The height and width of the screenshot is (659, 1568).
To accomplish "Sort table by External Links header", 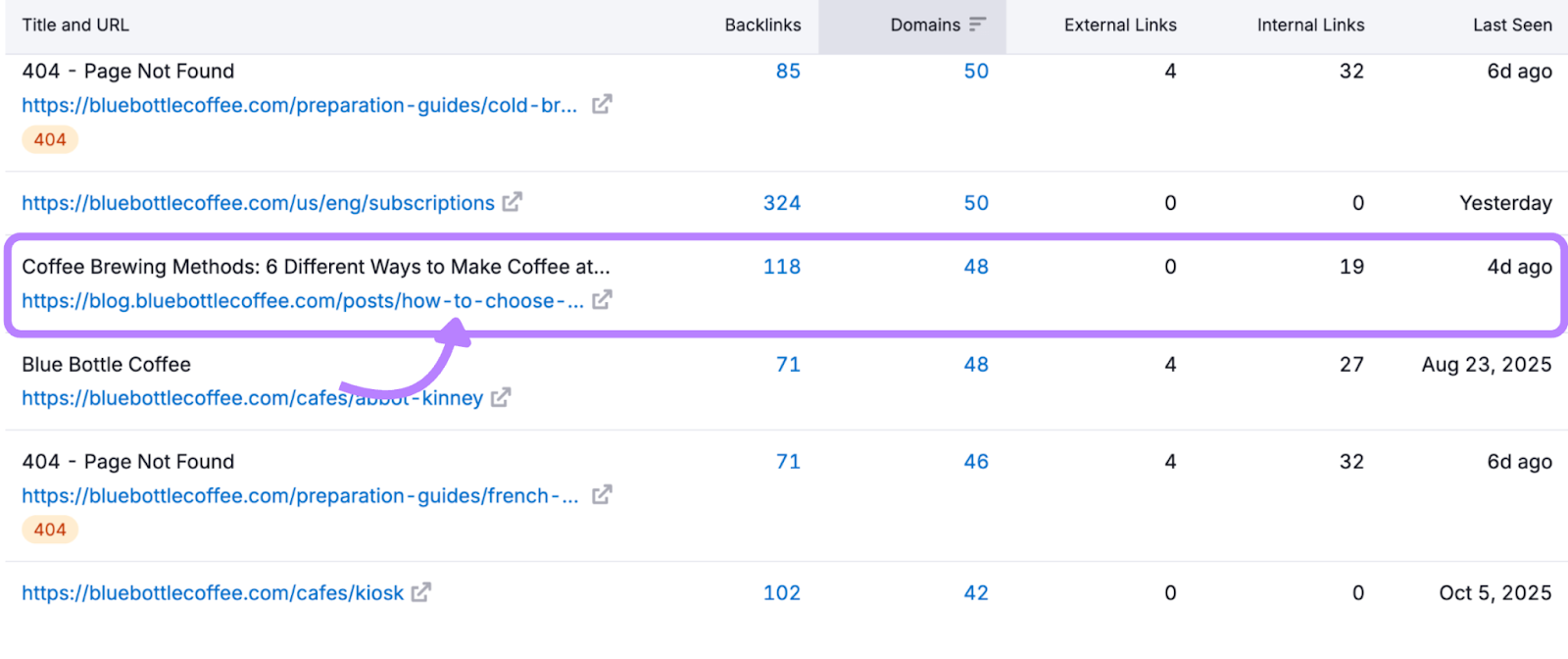I will [x=1120, y=25].
